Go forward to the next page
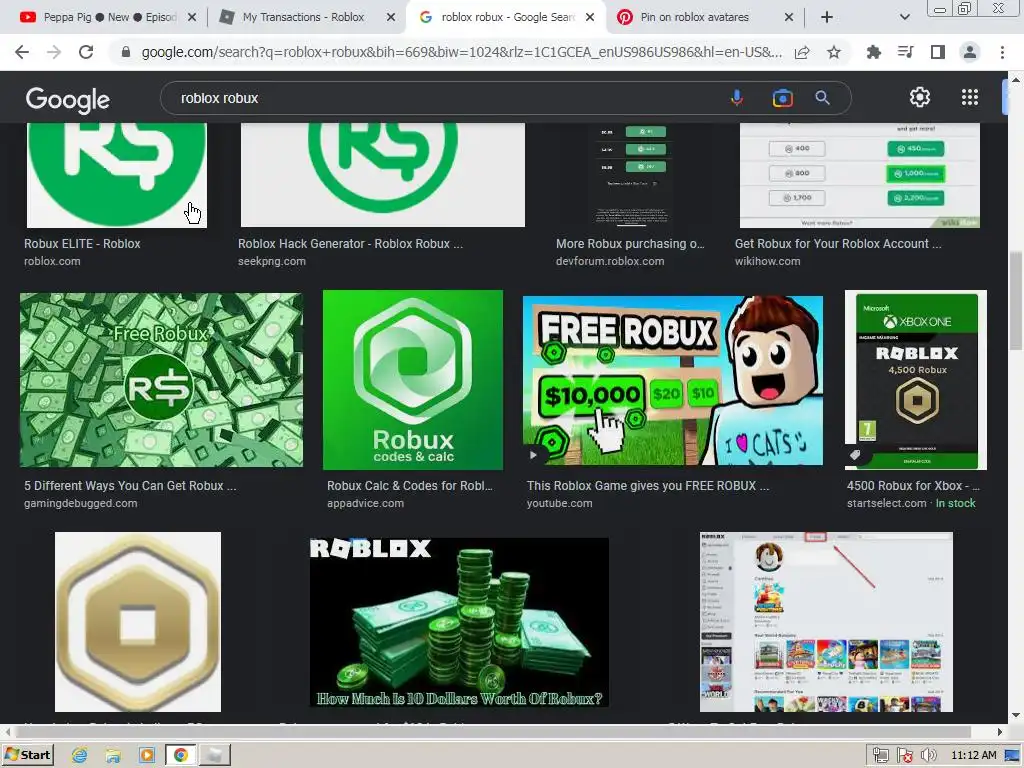This screenshot has height=768, width=1024. click(x=54, y=52)
